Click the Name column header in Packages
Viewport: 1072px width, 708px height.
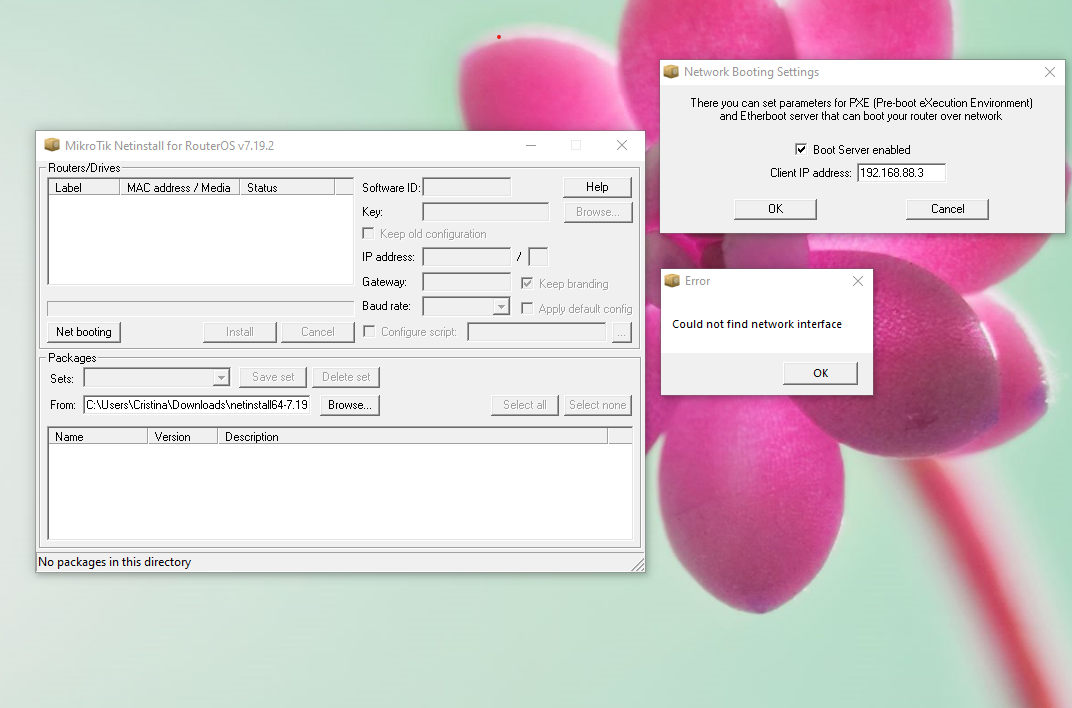98,436
